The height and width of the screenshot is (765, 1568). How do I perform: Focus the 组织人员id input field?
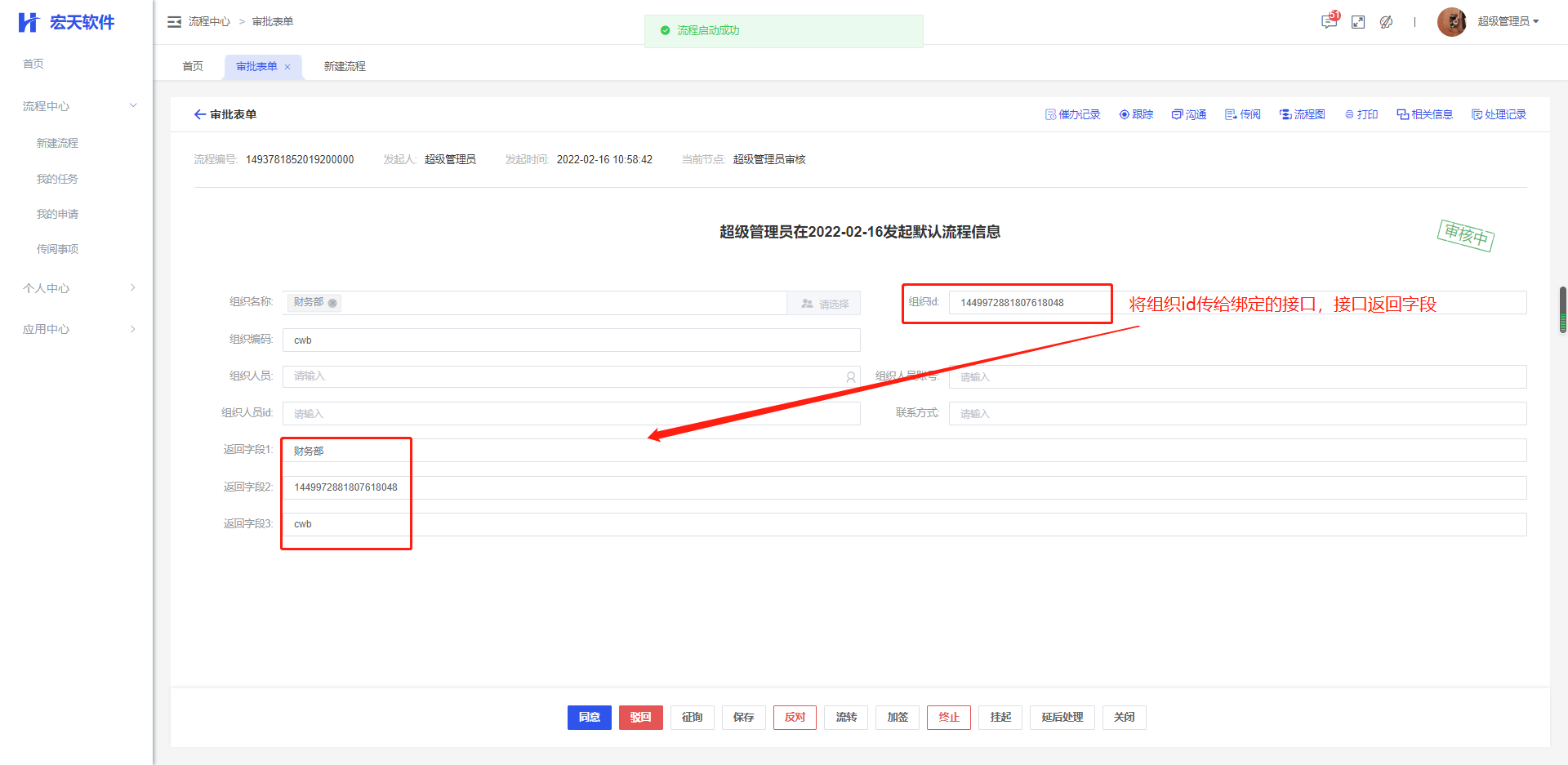(x=572, y=414)
